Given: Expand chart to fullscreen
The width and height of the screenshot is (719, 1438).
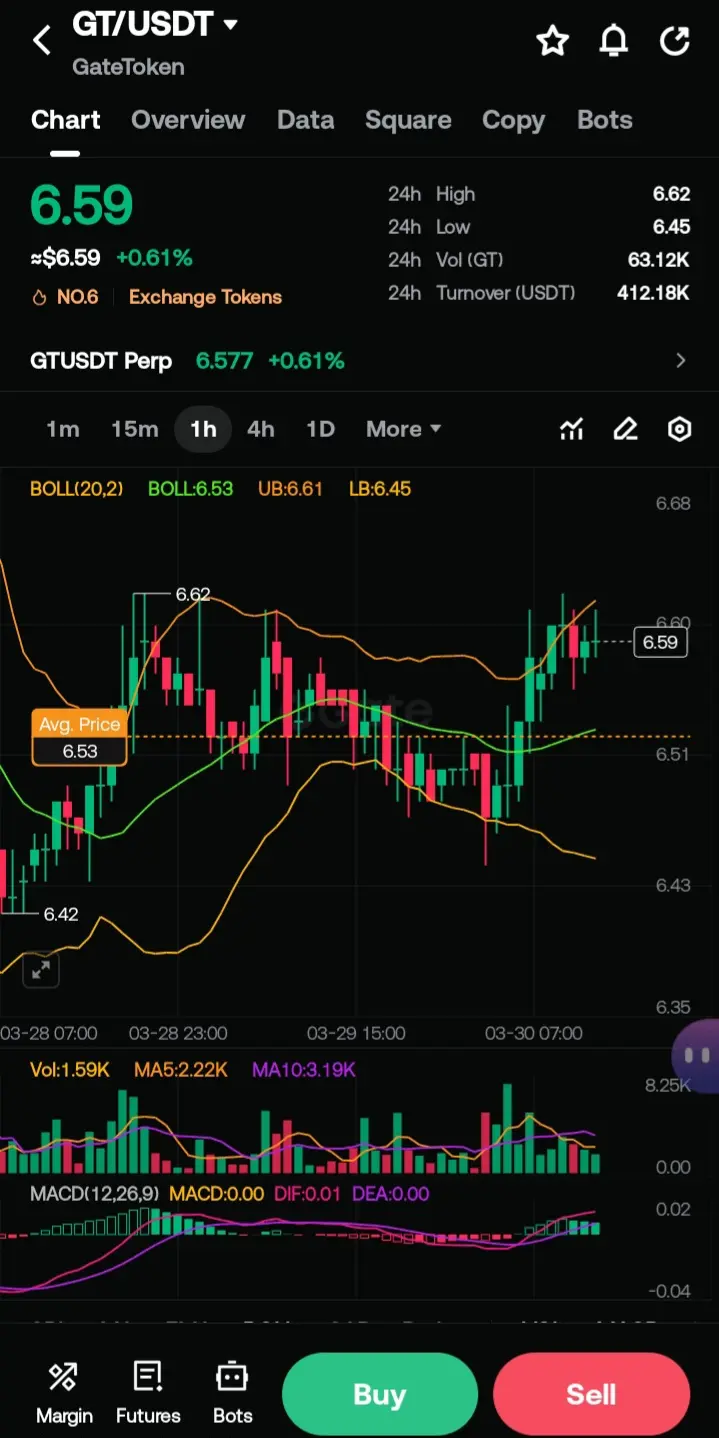Looking at the screenshot, I should coord(41,969).
